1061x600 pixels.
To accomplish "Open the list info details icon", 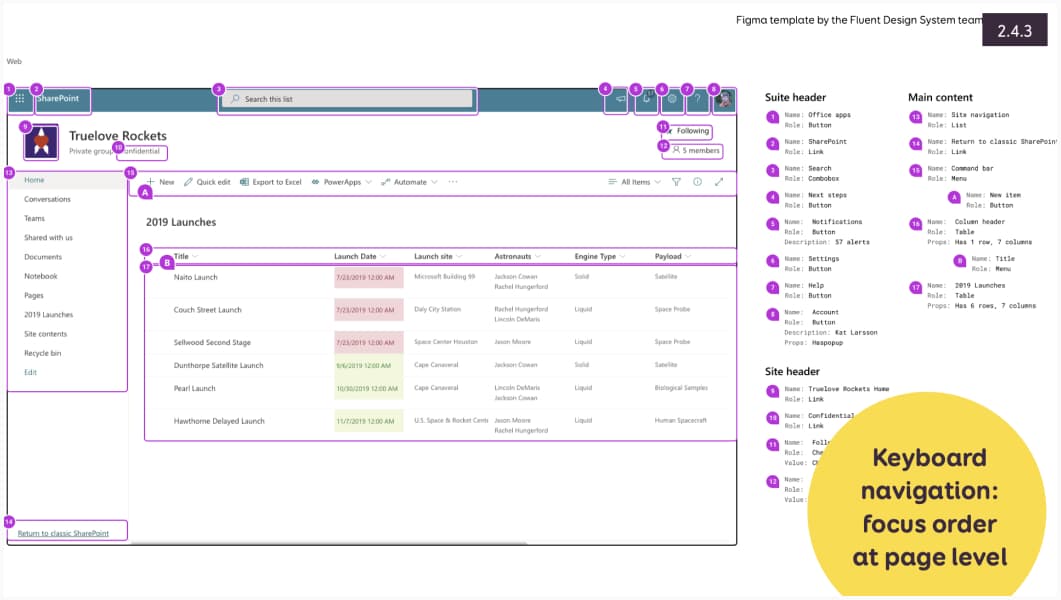I will (x=697, y=182).
